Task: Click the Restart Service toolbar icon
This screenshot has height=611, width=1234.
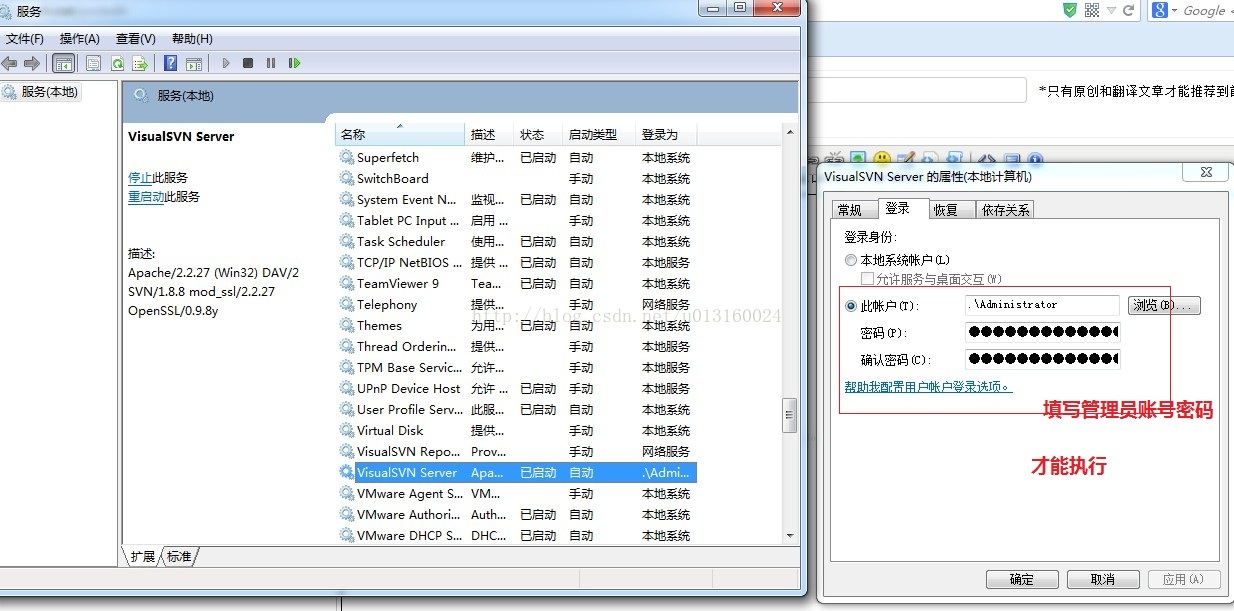Action: point(294,63)
